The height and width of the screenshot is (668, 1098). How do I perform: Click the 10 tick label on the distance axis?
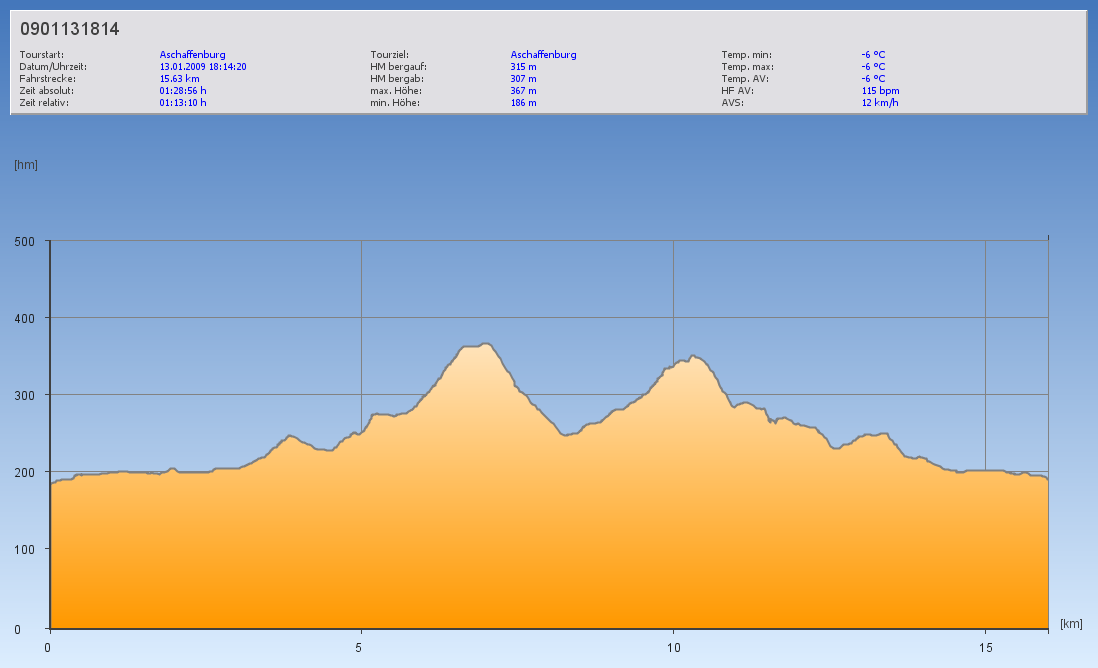coord(673,647)
